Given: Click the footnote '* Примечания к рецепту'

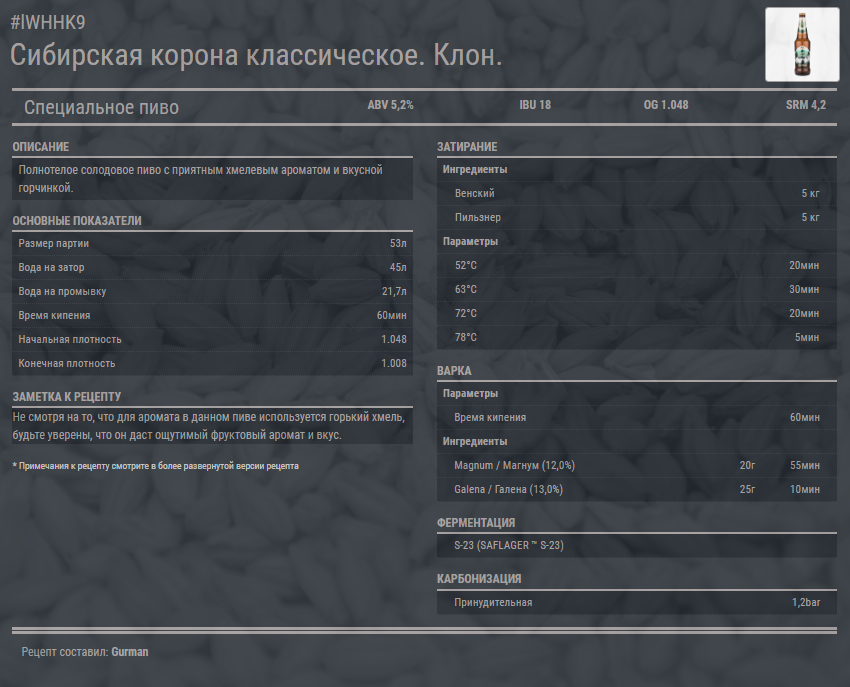Looking at the screenshot, I should click(x=156, y=466).
